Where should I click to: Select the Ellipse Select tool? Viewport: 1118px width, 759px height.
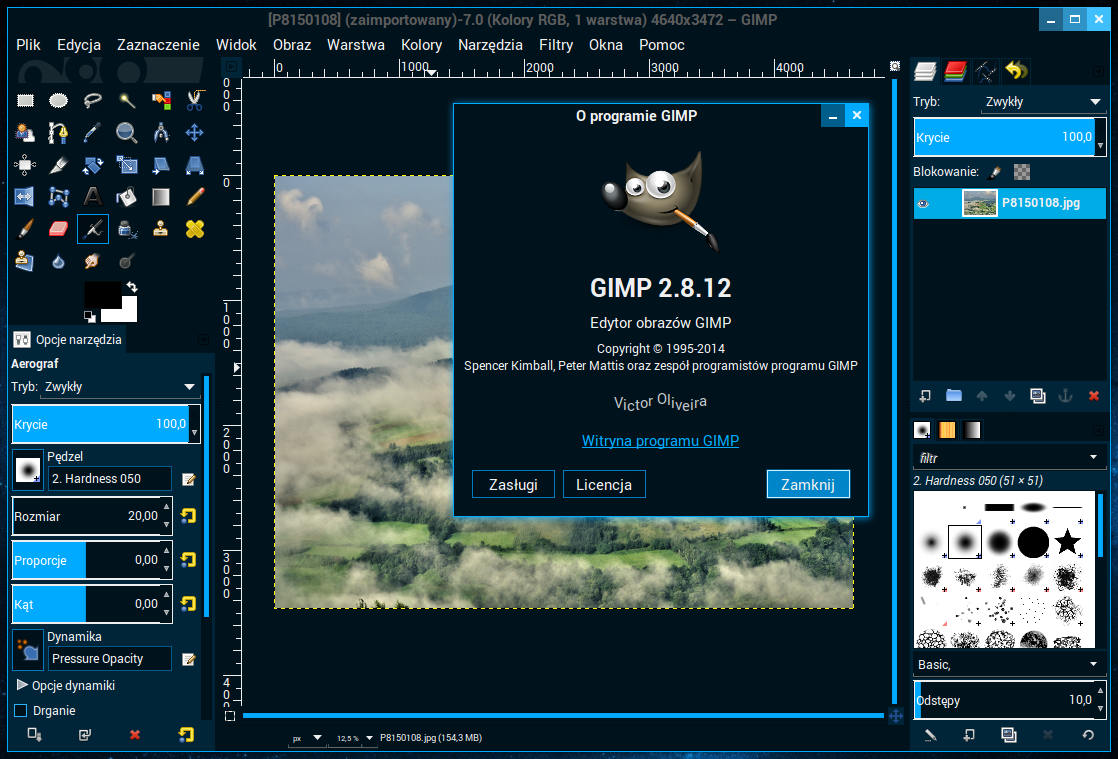58,100
